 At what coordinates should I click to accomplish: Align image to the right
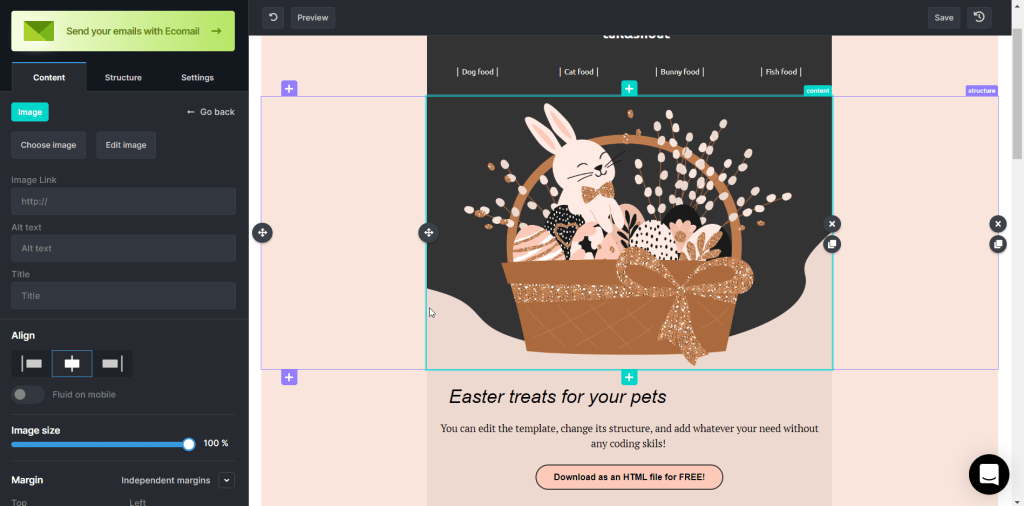[112, 364]
